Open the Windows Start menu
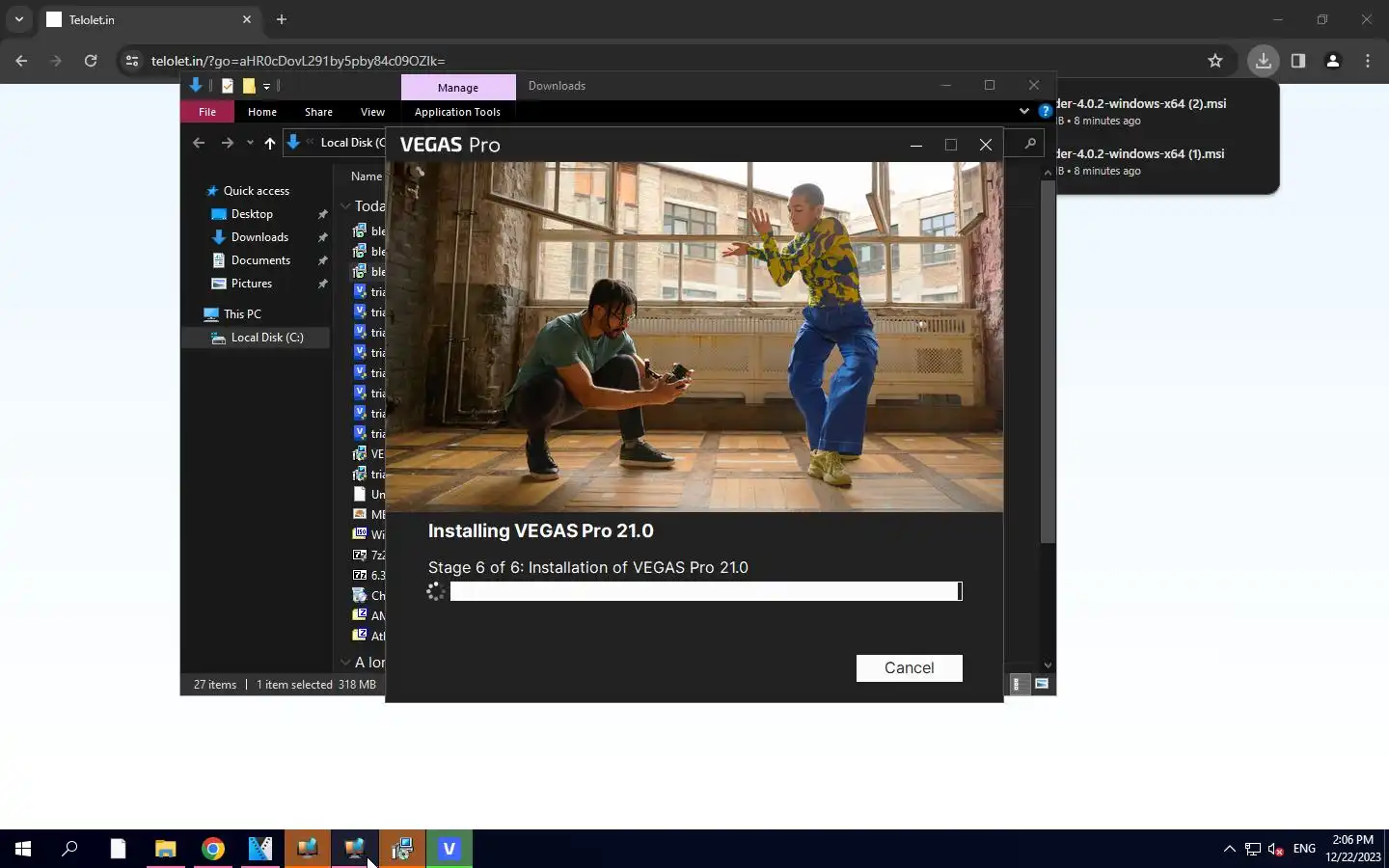The image size is (1389, 868). pos(23,849)
